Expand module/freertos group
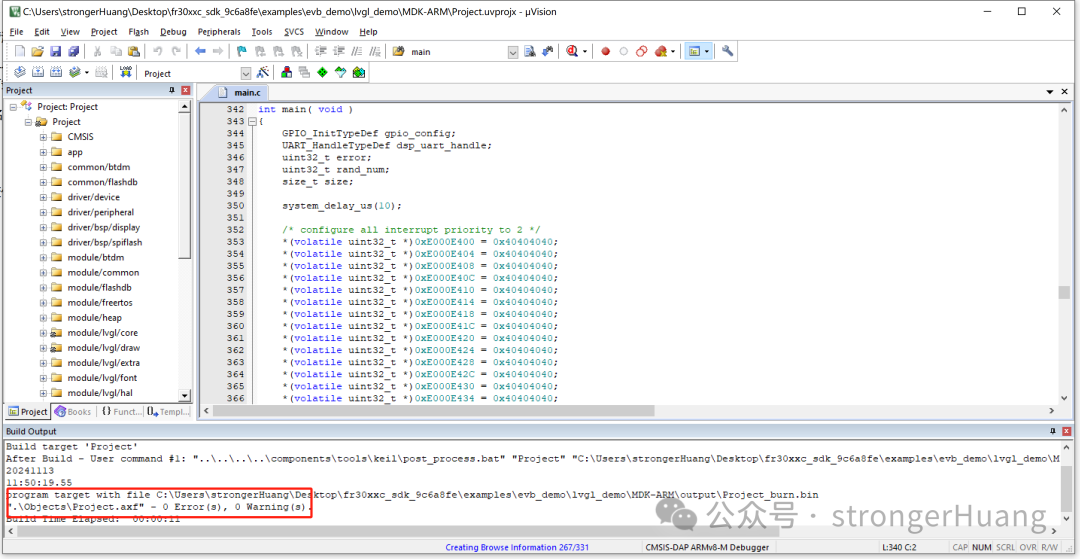Image resolution: width=1080 pixels, height=559 pixels. pos(43,303)
